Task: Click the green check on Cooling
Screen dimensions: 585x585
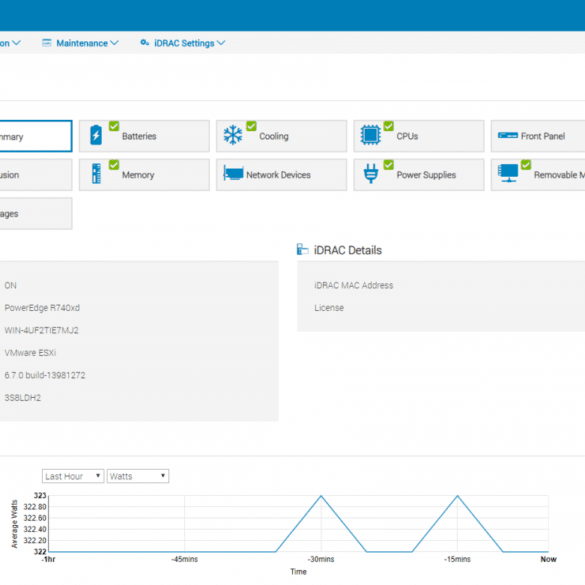Action: click(251, 126)
